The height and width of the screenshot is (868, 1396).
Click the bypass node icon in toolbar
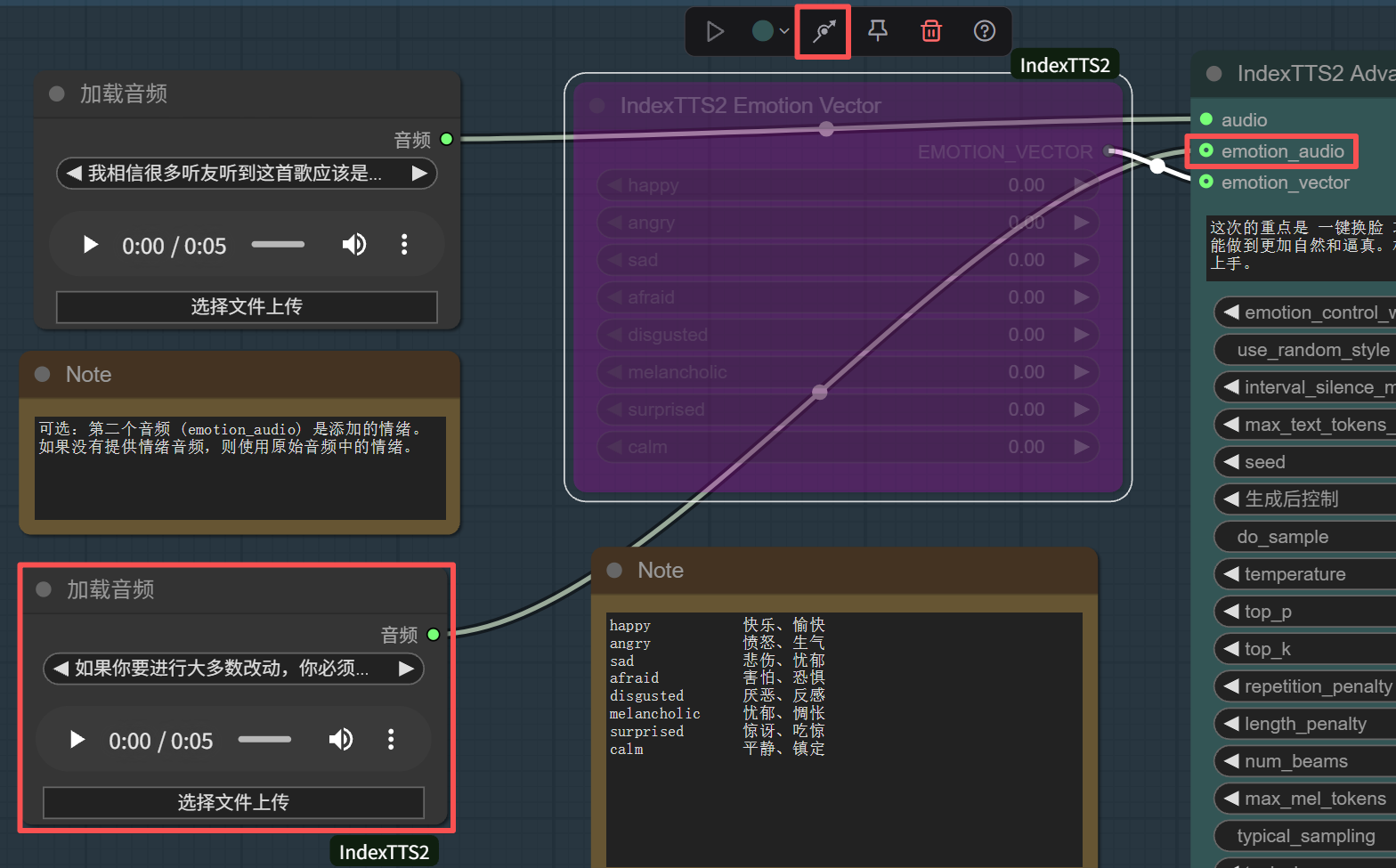[824, 32]
